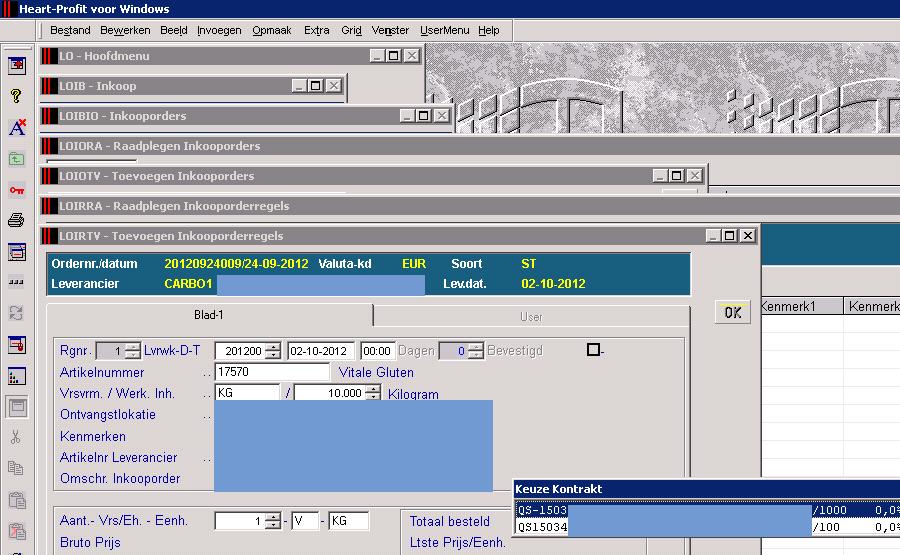This screenshot has height=555, width=900.
Task: Click the red clipboard paste-special icon
Action: (x=17, y=531)
